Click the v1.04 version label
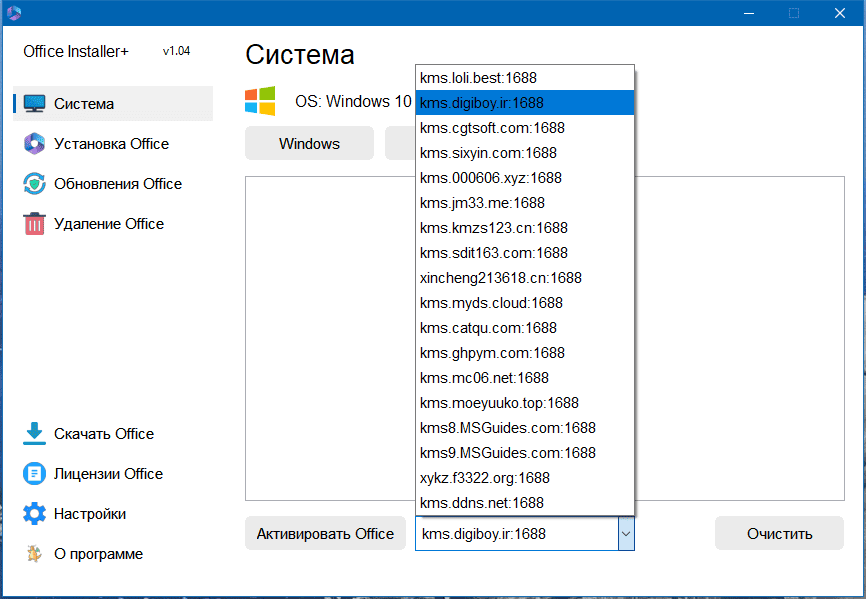 (x=176, y=51)
